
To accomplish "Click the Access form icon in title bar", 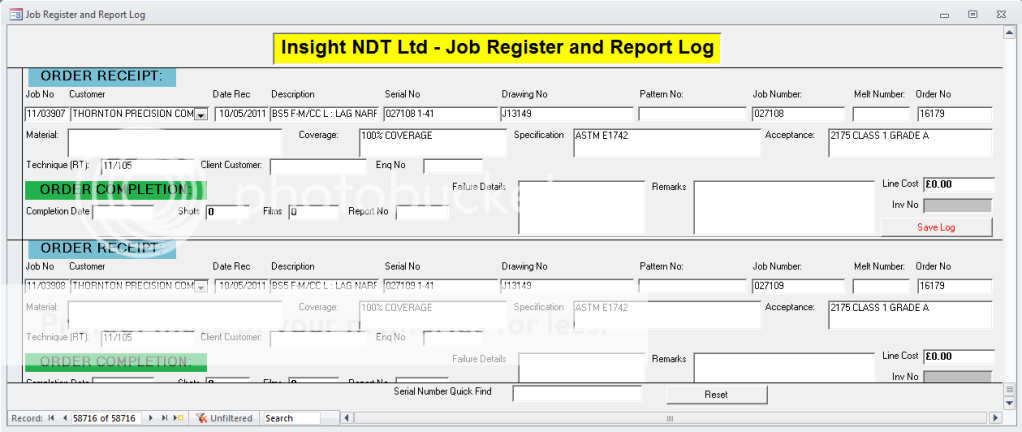I will click(15, 13).
